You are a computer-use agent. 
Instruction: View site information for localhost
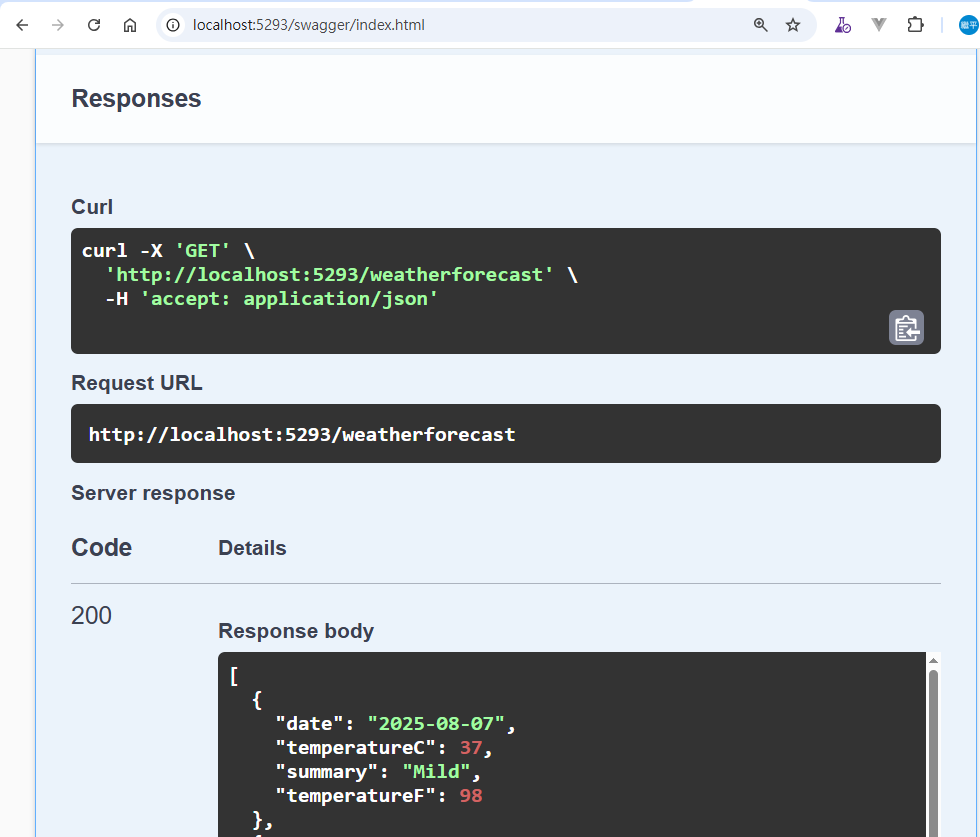[x=173, y=25]
